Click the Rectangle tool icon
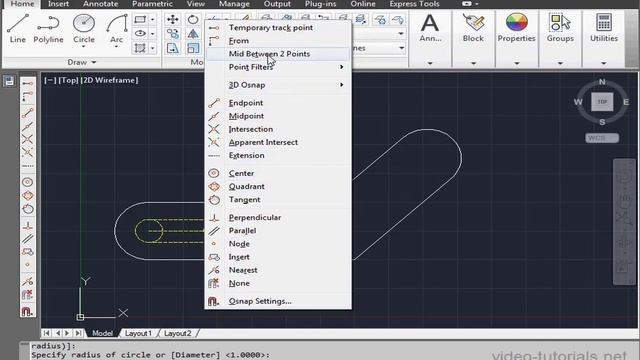Image resolution: width=640 pixels, height=360 pixels. click(140, 19)
